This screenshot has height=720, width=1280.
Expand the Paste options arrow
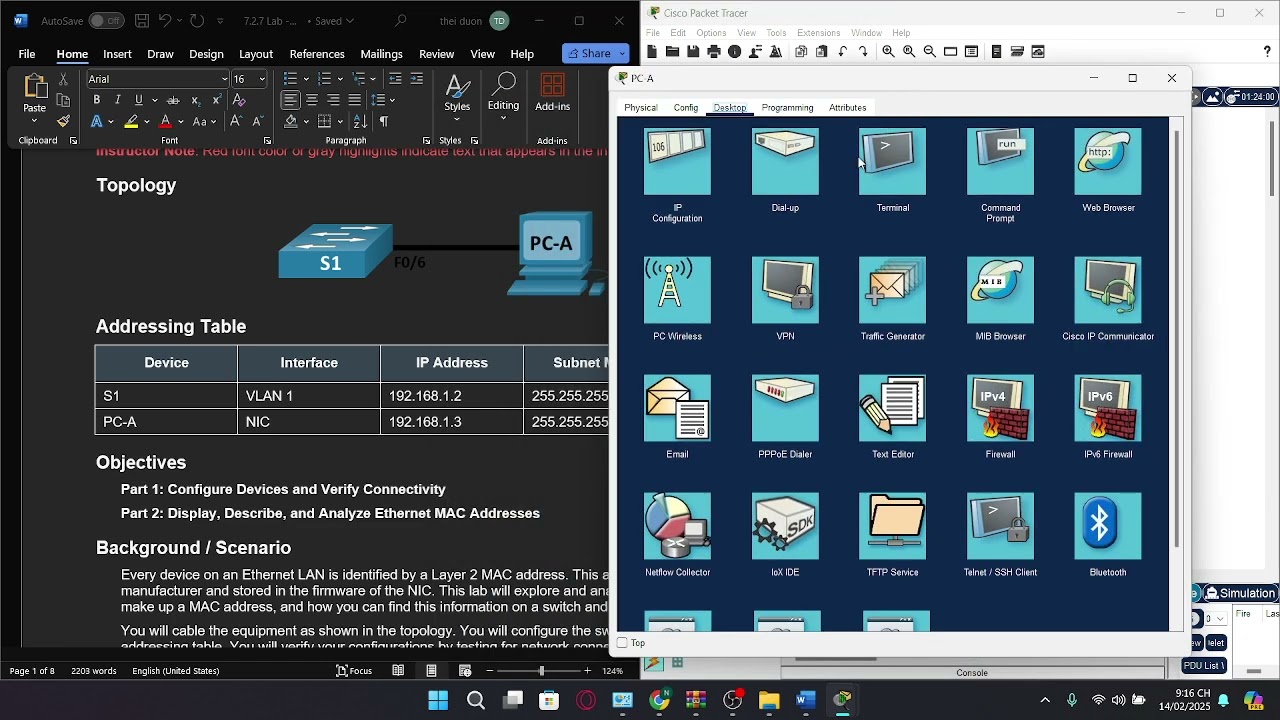(x=34, y=122)
